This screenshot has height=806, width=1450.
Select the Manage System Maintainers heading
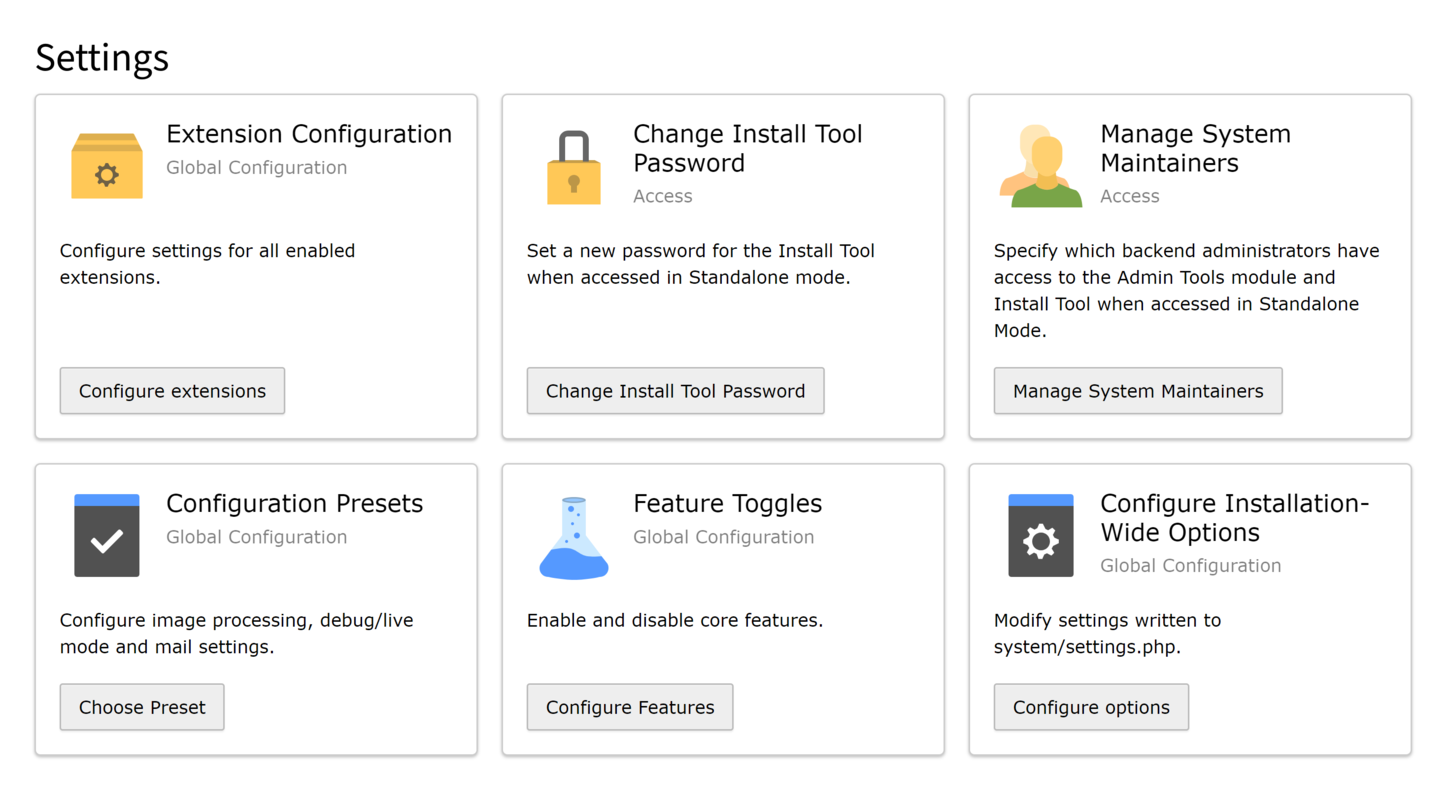1196,148
